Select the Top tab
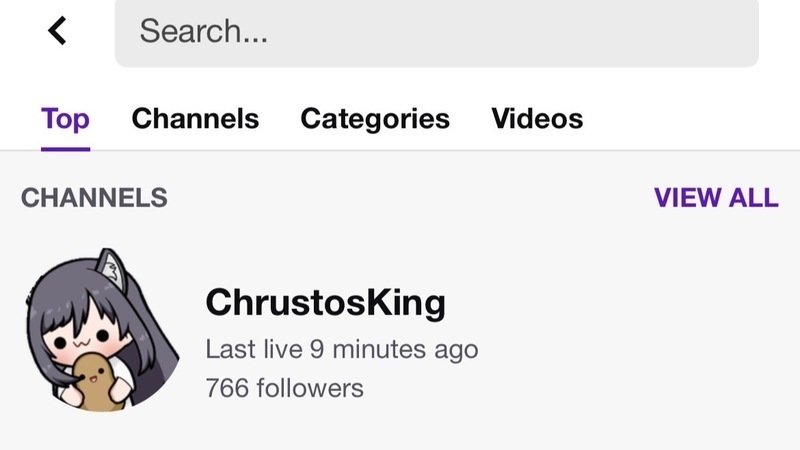This screenshot has height=450, width=800. (x=65, y=119)
